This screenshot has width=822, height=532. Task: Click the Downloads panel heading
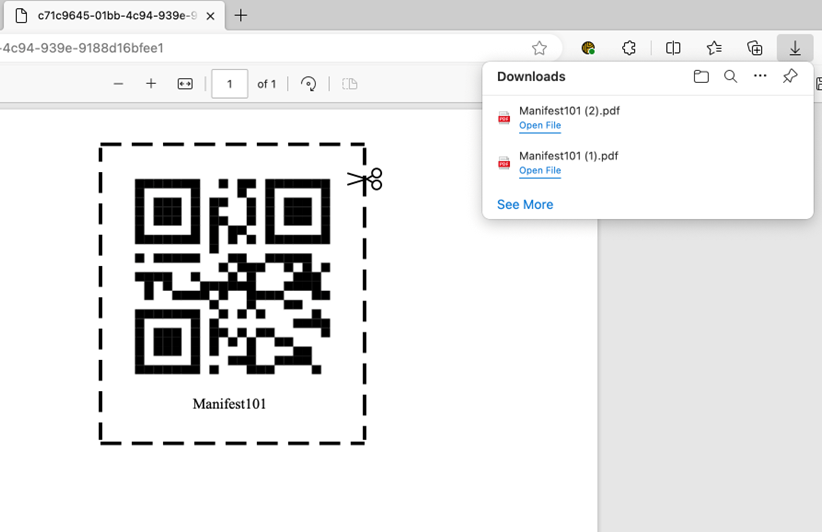(x=531, y=77)
